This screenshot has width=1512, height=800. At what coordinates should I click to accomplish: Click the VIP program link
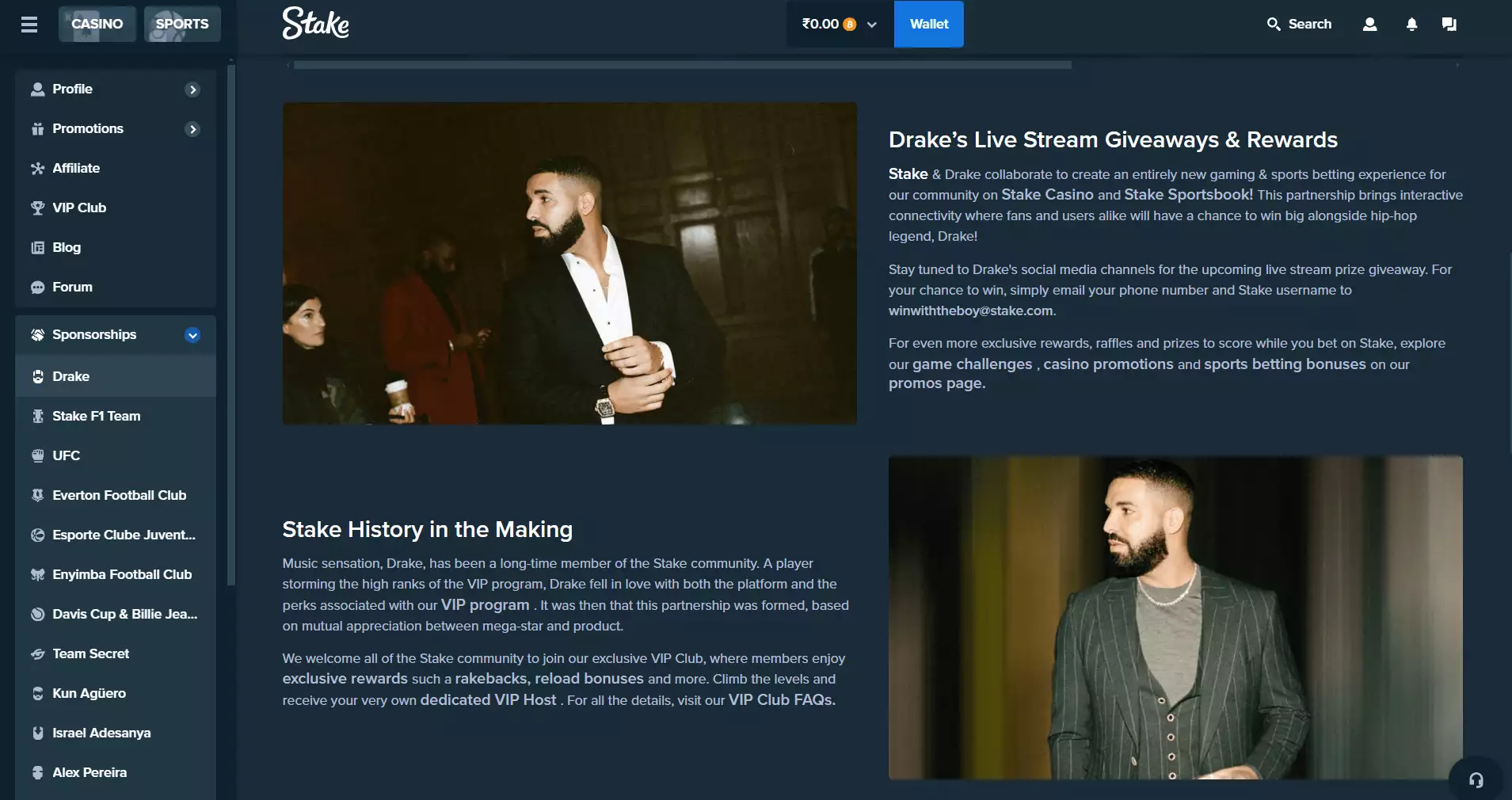(485, 605)
